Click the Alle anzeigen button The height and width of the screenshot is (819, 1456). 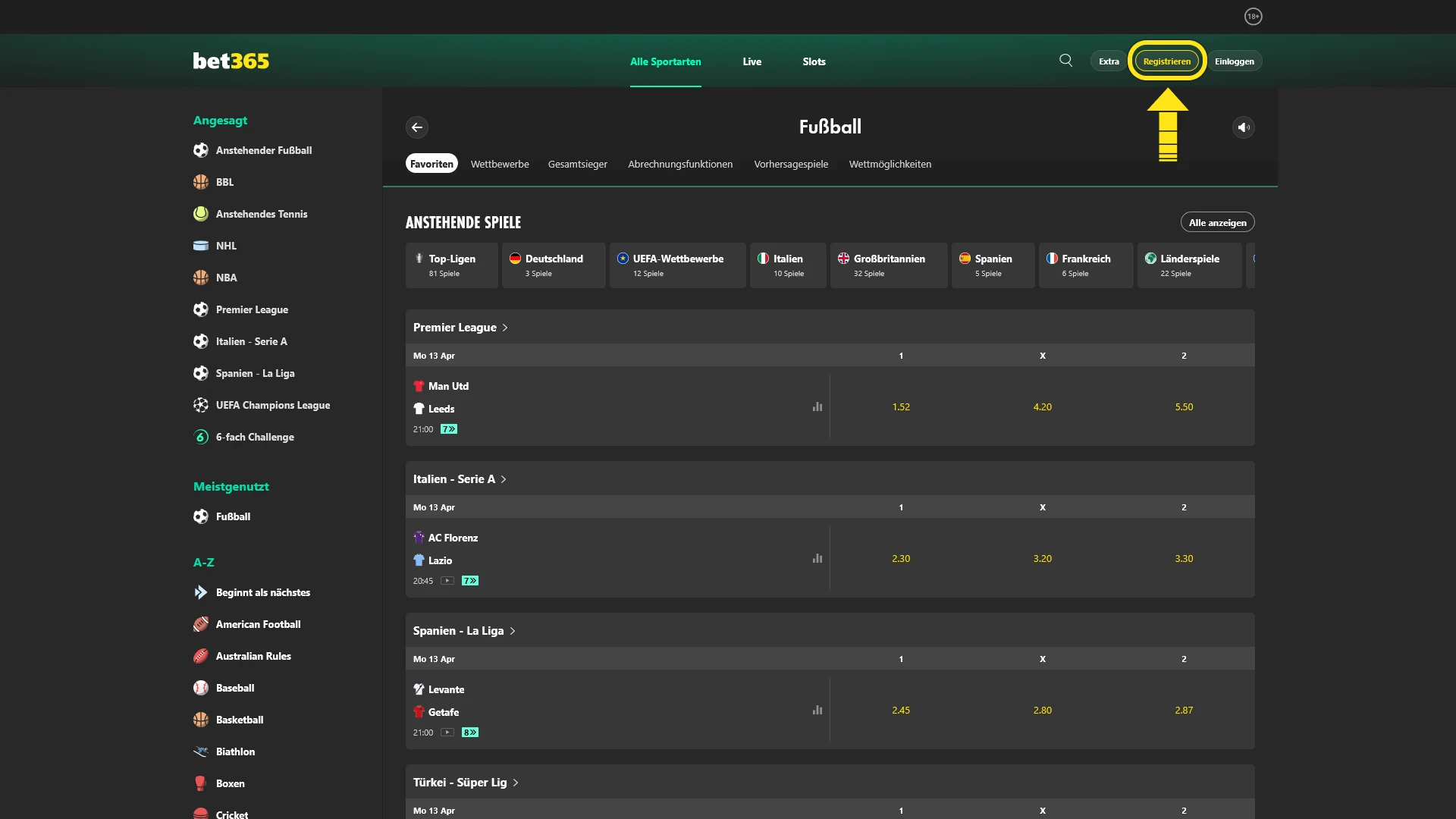[x=1218, y=221]
